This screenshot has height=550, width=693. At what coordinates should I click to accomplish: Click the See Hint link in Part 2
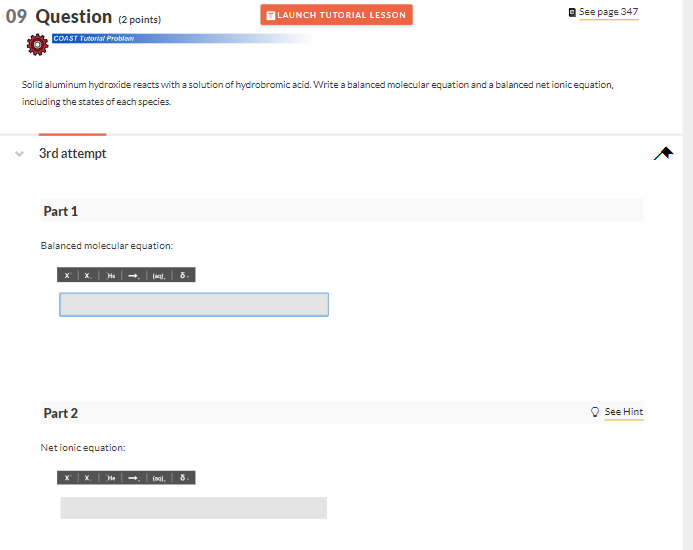tap(624, 412)
